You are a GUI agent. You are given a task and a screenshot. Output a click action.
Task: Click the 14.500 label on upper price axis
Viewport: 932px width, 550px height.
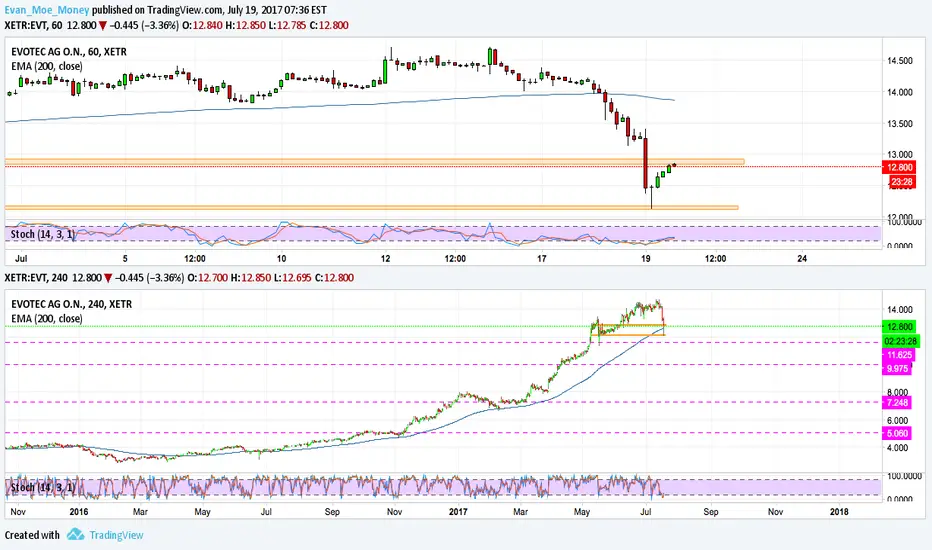tap(900, 61)
